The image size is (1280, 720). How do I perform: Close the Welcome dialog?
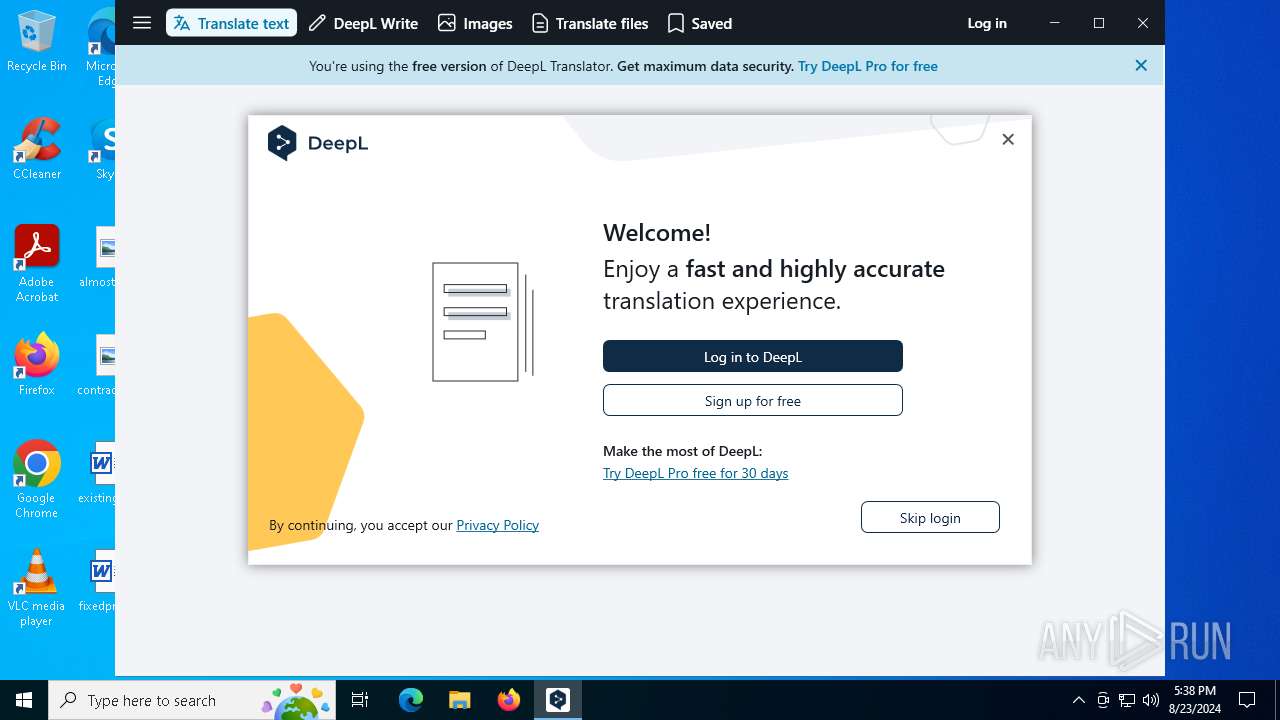1008,139
